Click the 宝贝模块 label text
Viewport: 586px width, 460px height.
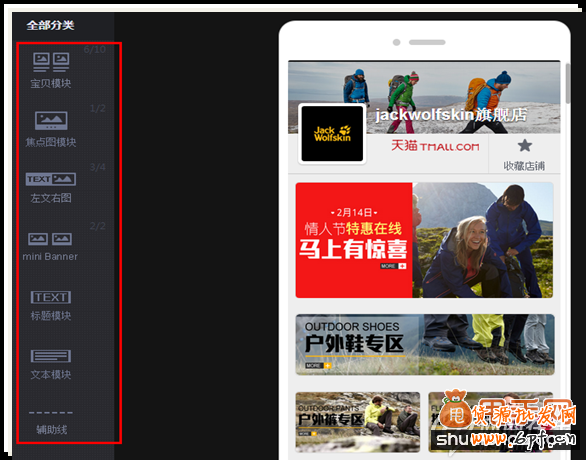coord(51,83)
